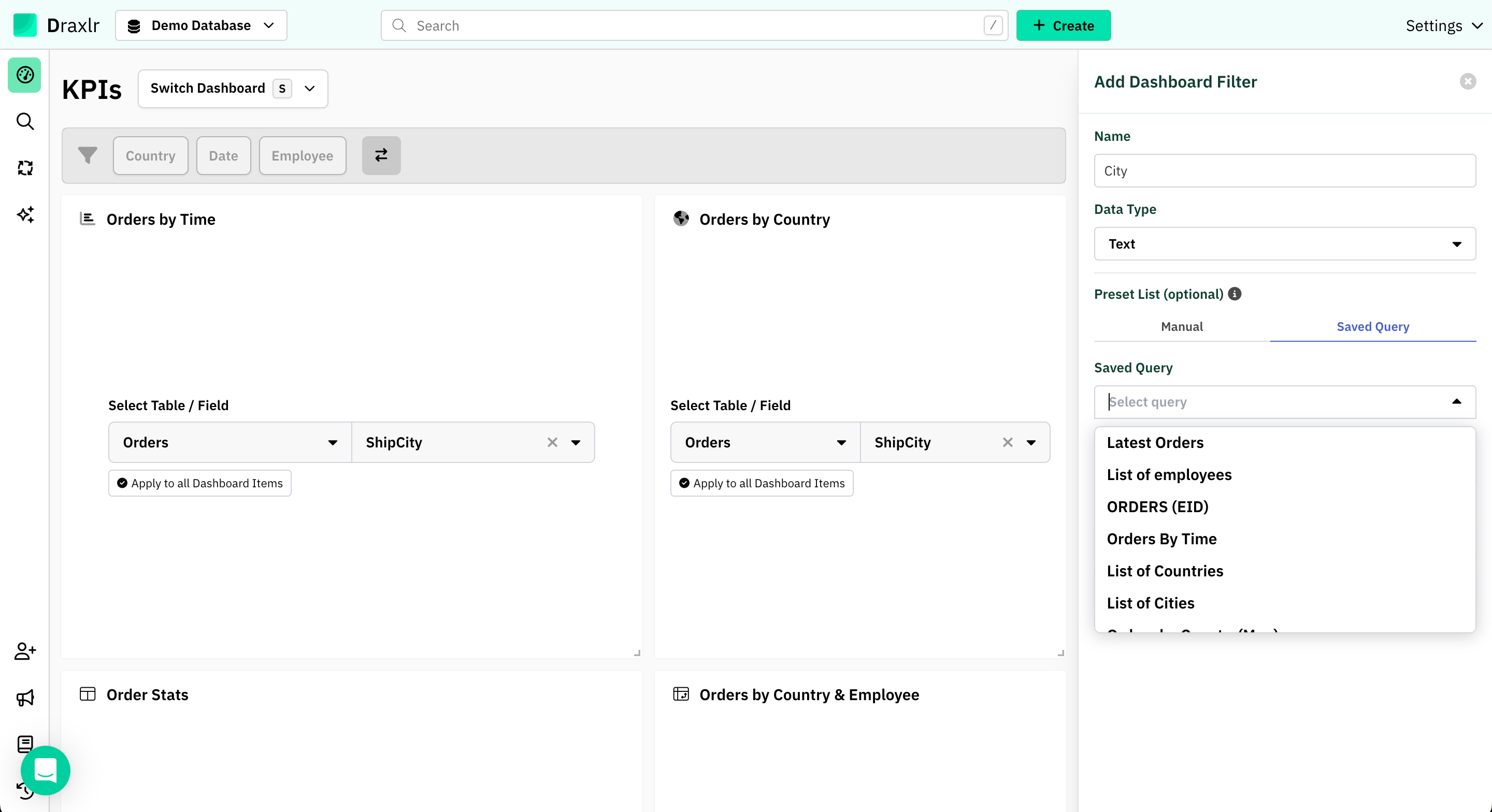Close the Add Dashboard Filter panel
Screen dimensions: 1492x812
(x=1468, y=81)
